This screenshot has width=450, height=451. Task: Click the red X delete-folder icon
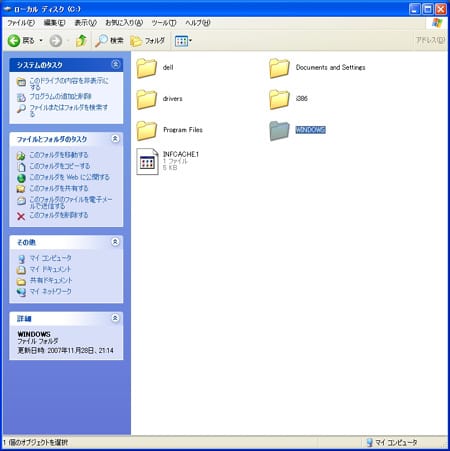21,216
